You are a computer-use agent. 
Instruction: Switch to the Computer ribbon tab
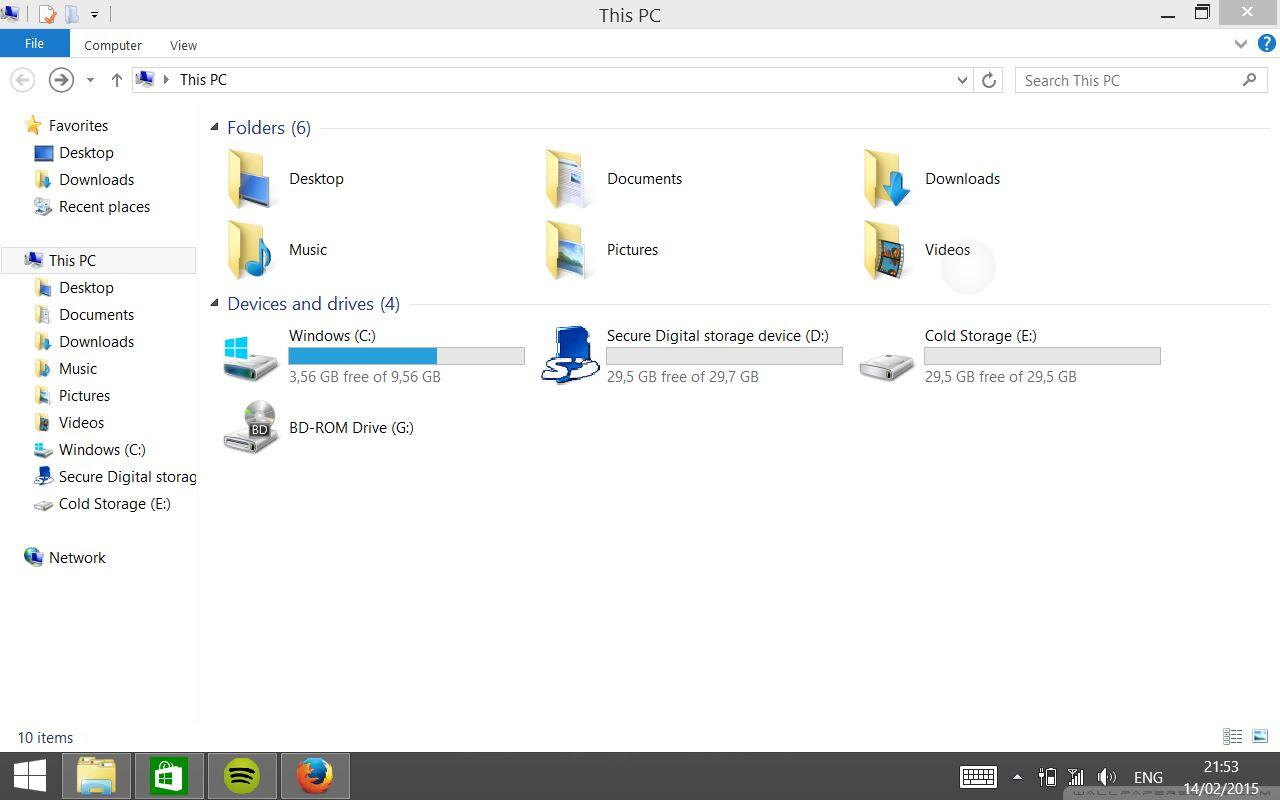112,45
